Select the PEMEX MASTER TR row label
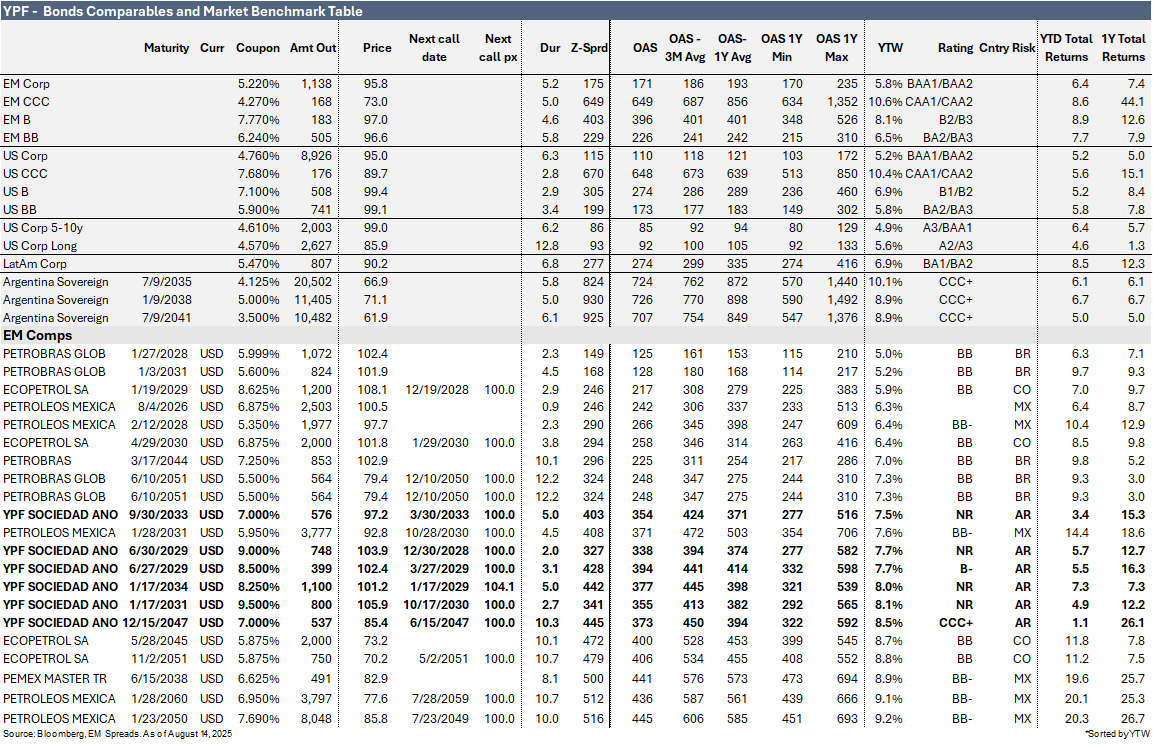The width and height of the screenshot is (1153, 747). 54,679
